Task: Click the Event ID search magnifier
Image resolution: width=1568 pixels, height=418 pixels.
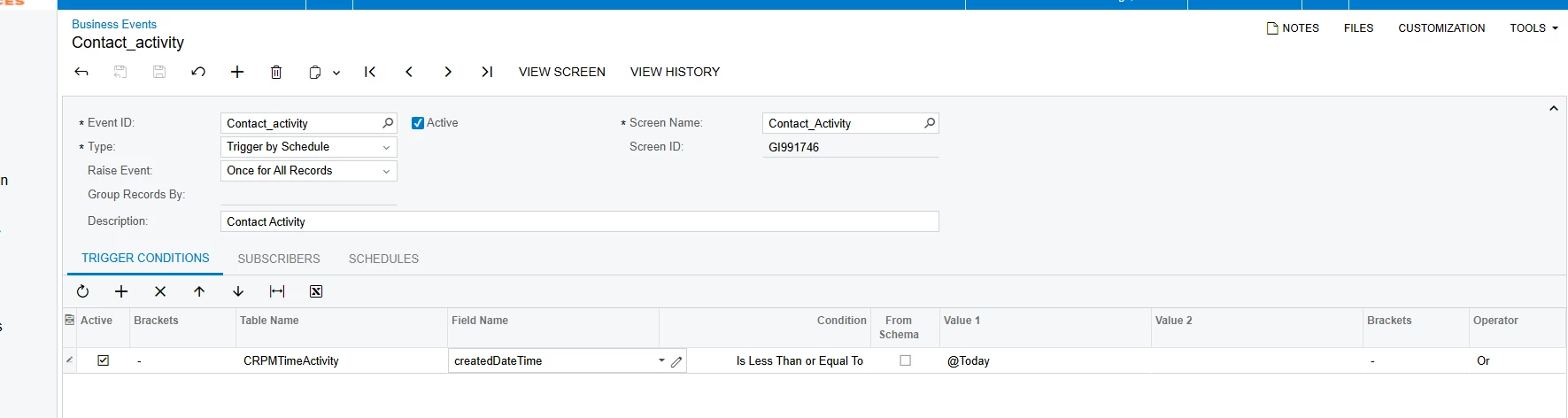Action: tap(388, 123)
